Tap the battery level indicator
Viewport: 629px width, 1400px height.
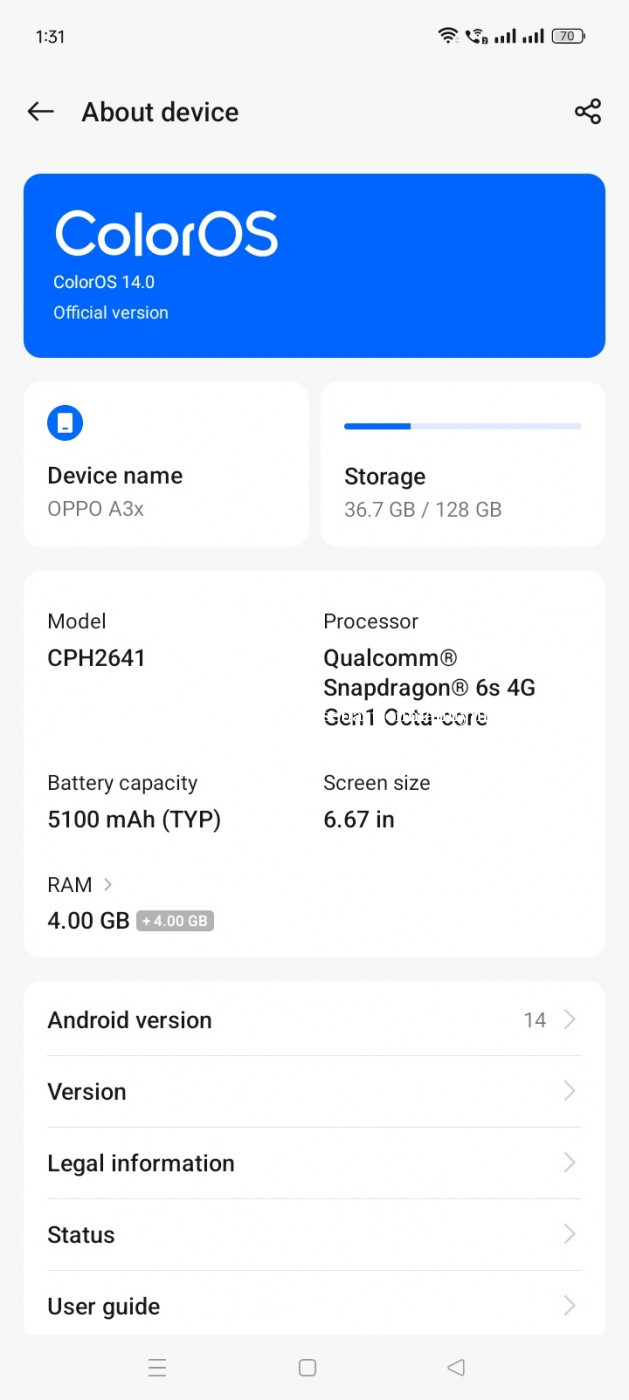point(568,36)
